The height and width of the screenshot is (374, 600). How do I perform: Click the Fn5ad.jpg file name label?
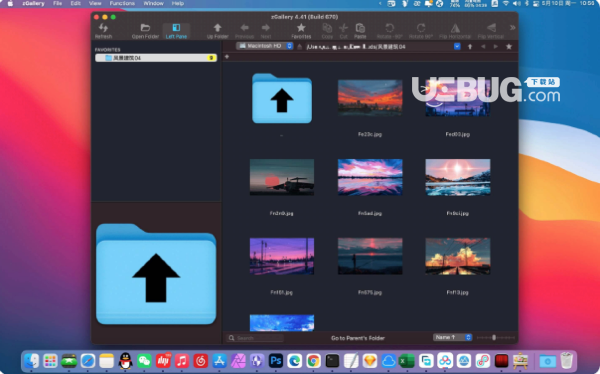pyautogui.click(x=370, y=213)
